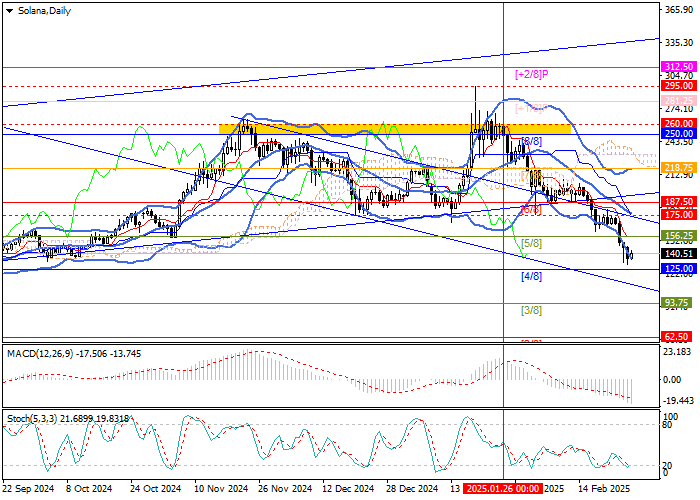Click the olive 93.75 price level tag
The height and width of the screenshot is (500, 700).
coord(678,302)
